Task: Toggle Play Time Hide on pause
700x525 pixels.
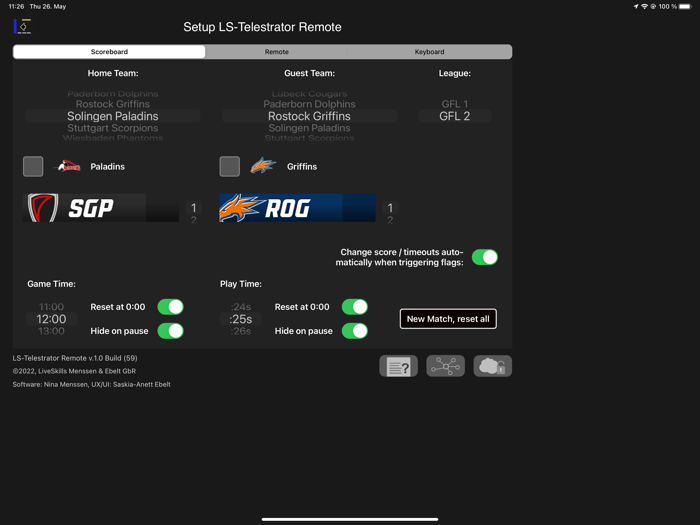Action: click(x=355, y=331)
